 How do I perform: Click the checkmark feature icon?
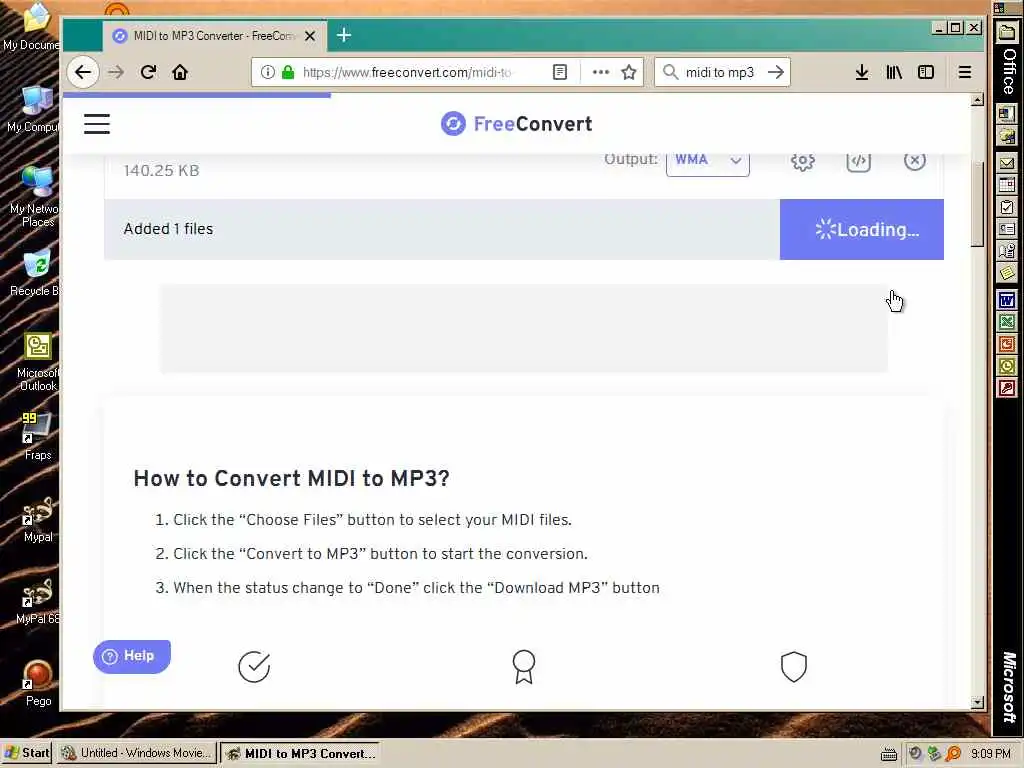pyautogui.click(x=254, y=667)
